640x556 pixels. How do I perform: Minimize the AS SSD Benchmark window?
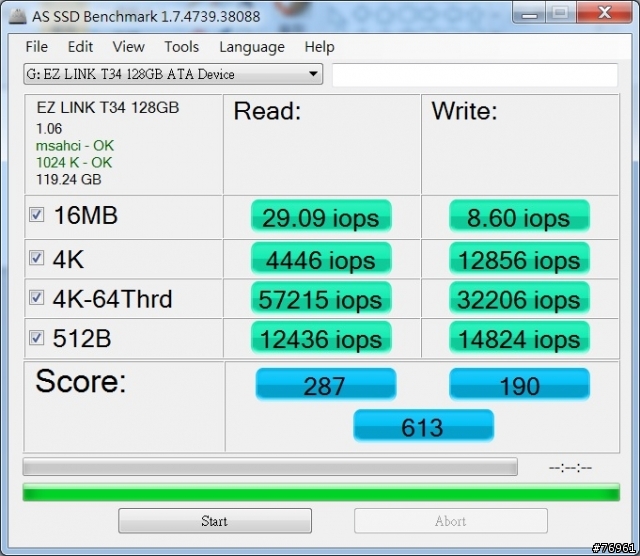click(529, 13)
